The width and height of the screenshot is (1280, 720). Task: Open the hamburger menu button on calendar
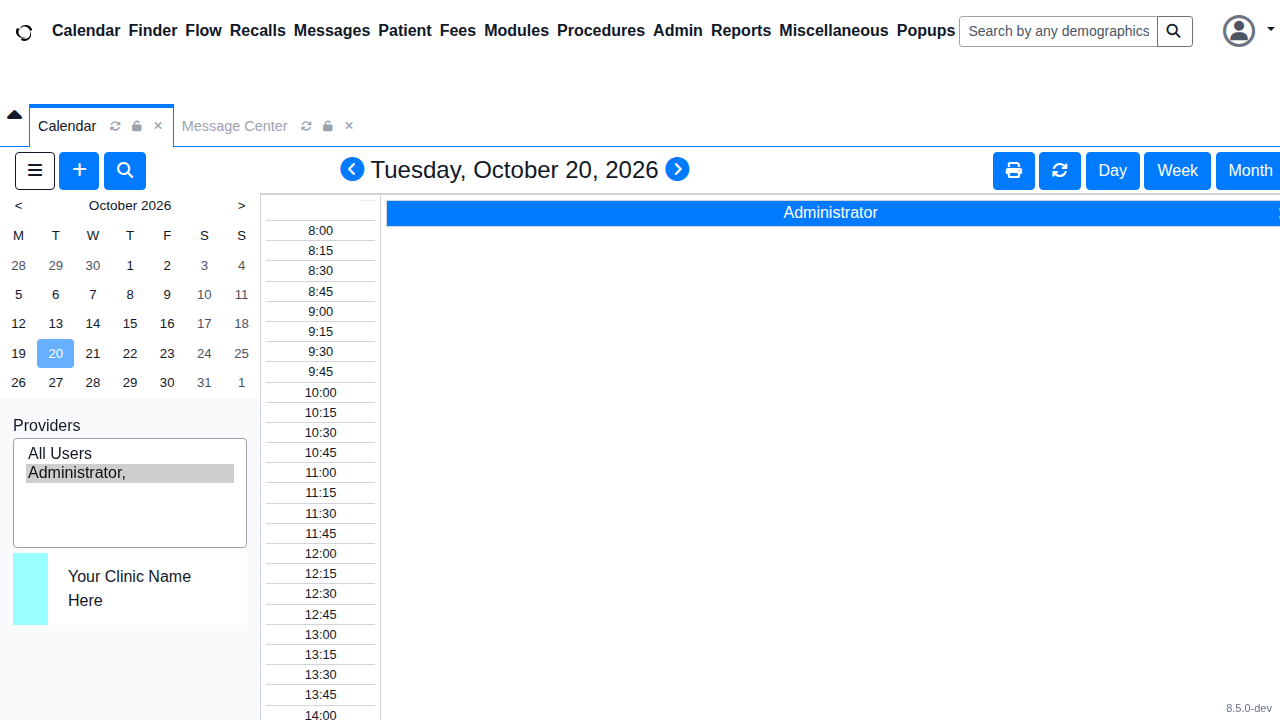pos(35,171)
